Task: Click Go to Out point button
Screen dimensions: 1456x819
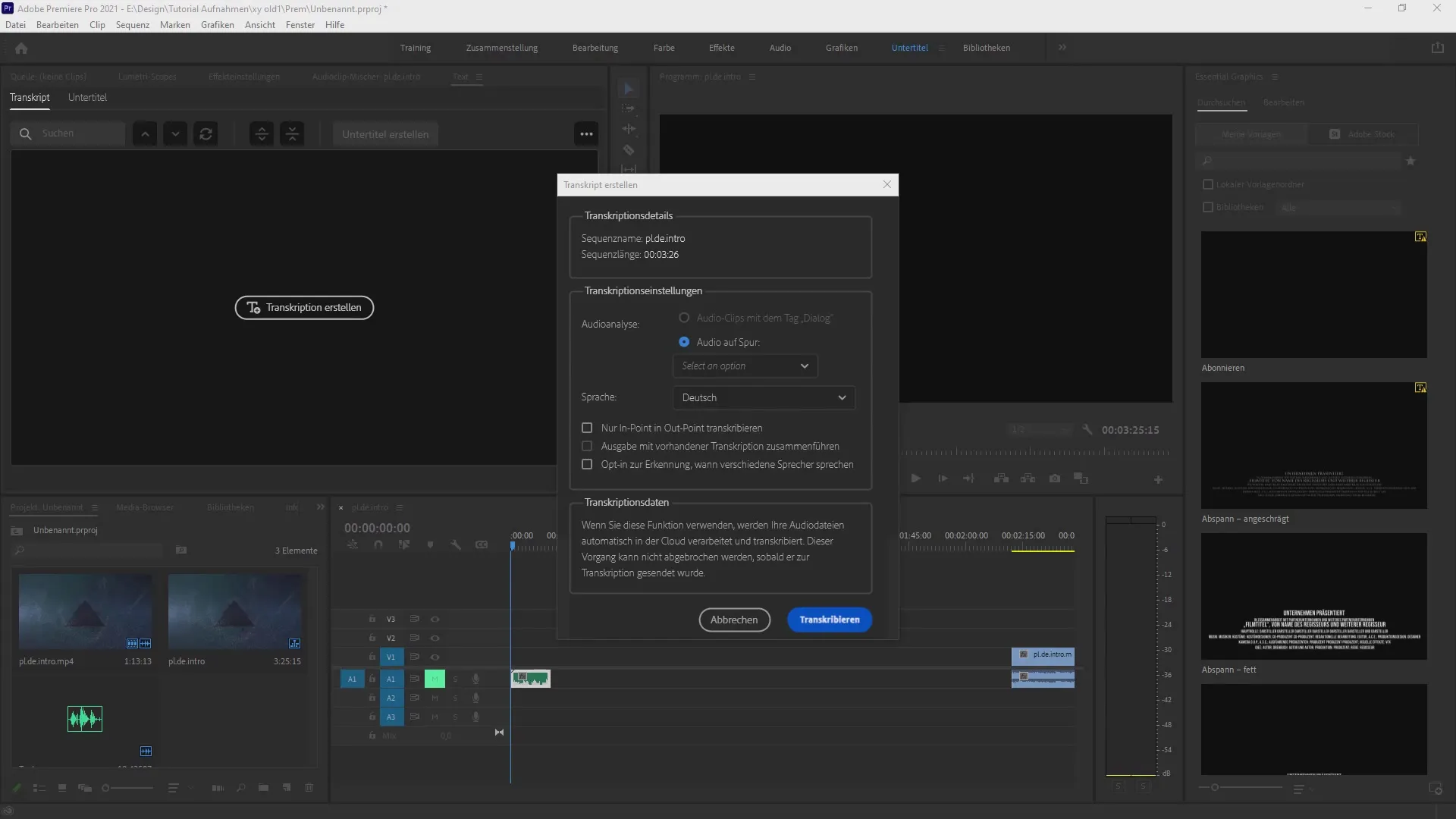Action: [968, 479]
